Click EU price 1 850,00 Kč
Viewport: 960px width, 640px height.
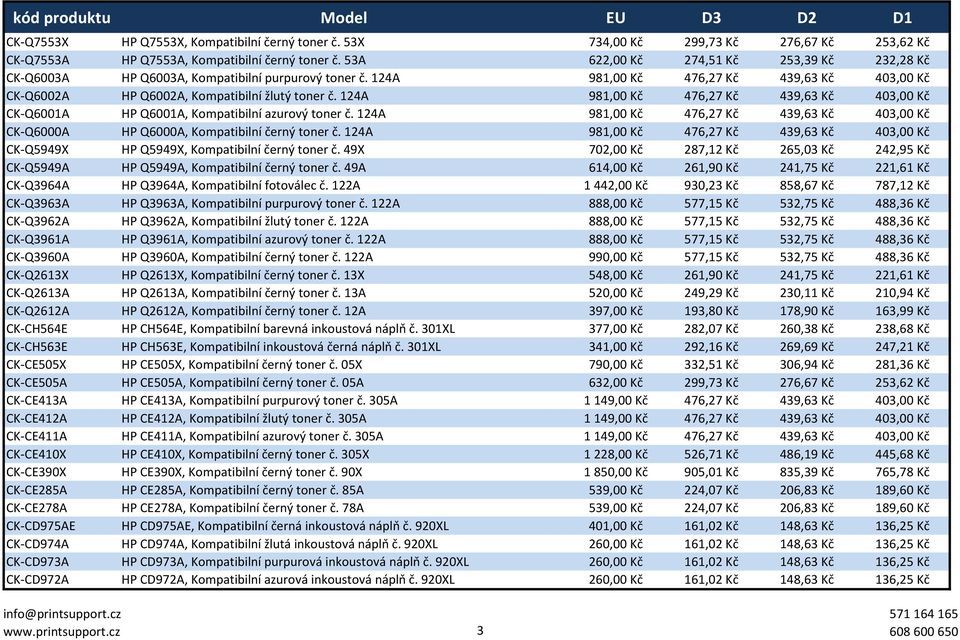tap(615, 472)
